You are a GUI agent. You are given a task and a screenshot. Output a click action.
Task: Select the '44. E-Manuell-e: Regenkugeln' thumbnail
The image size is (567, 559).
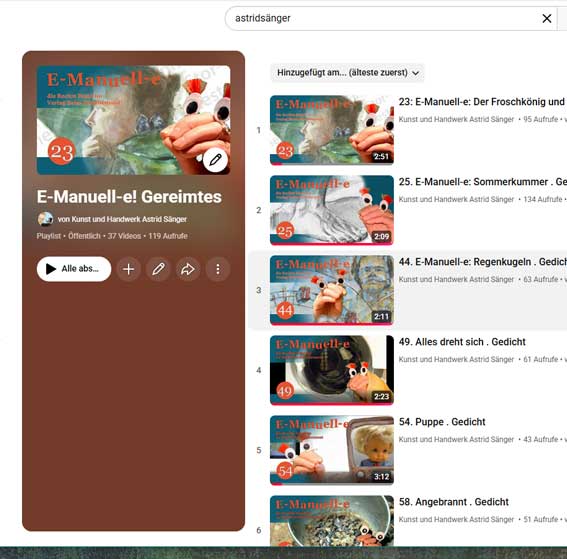[332, 290]
